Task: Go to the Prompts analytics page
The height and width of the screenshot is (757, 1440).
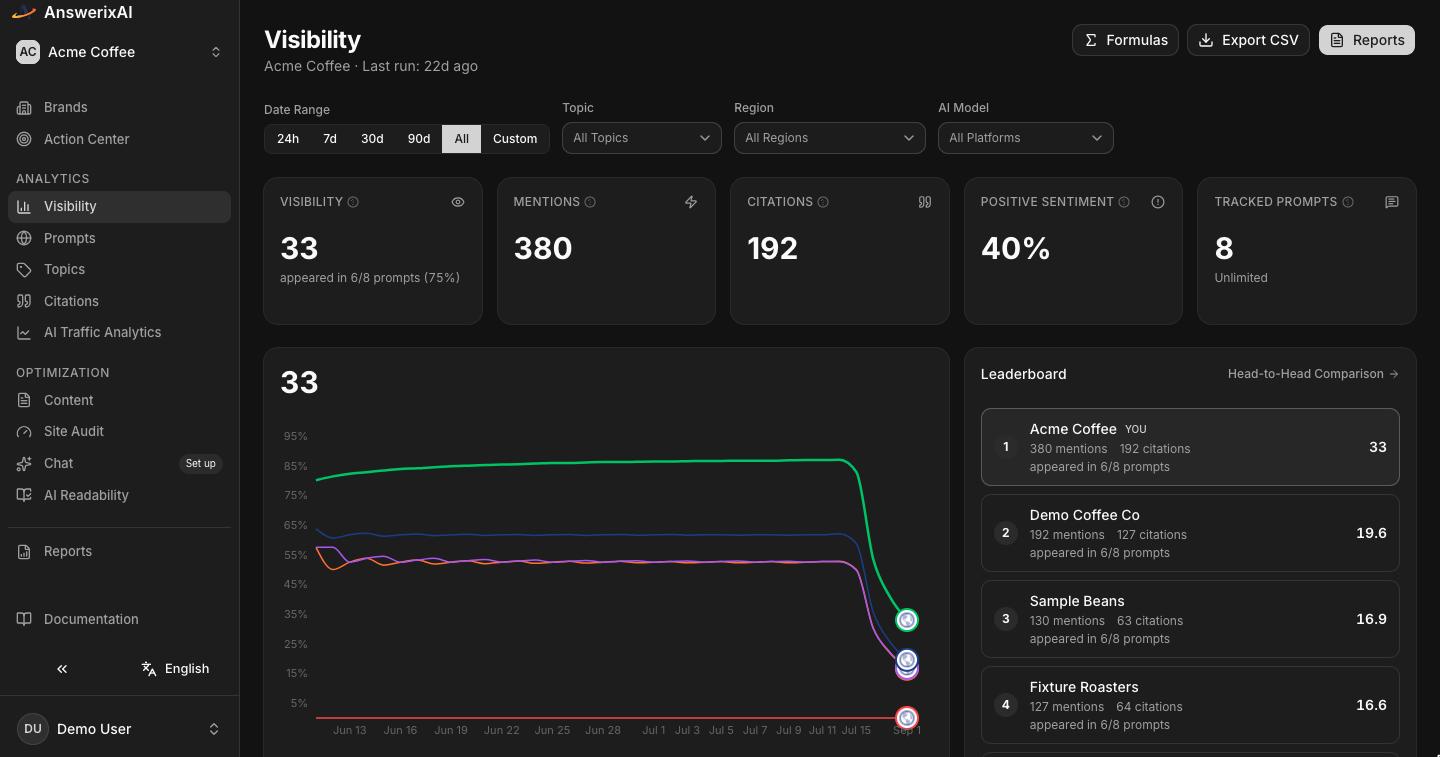Action: pos(119,238)
